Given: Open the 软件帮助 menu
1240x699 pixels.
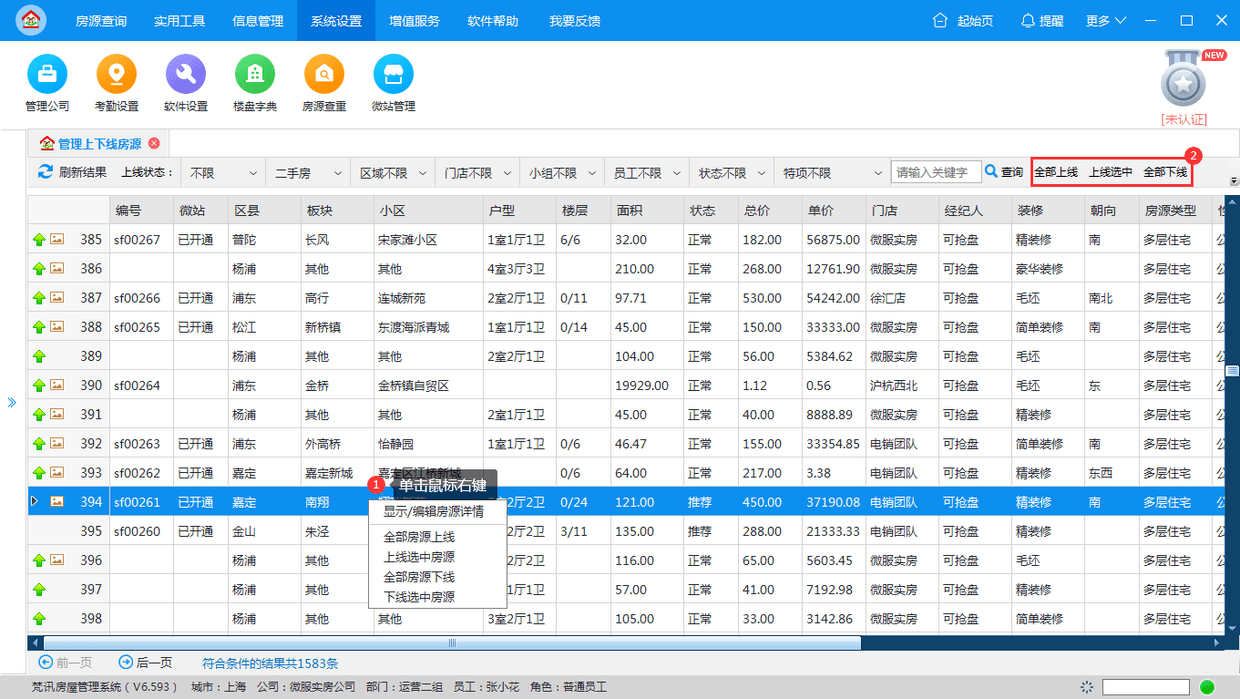Looking at the screenshot, I should coord(492,20).
